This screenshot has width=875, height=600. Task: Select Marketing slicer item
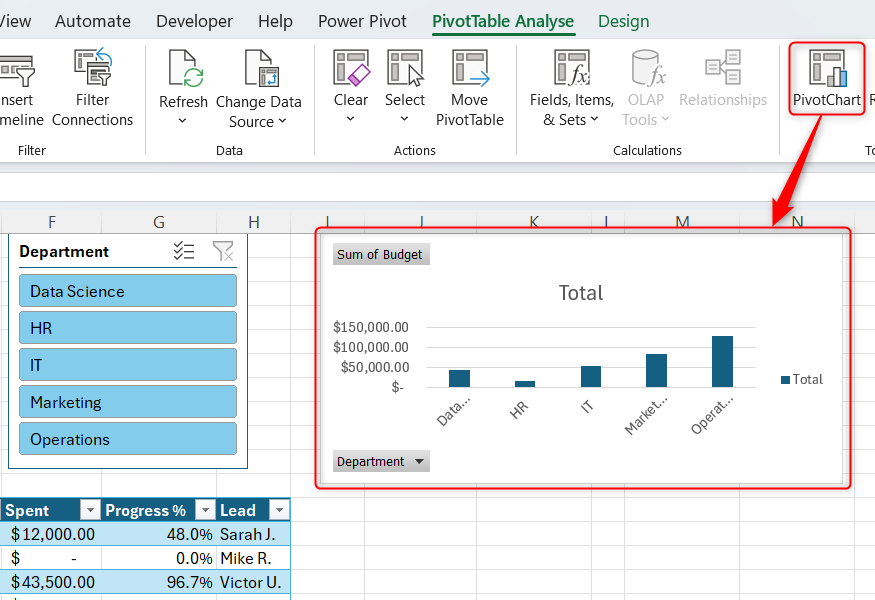[128, 402]
